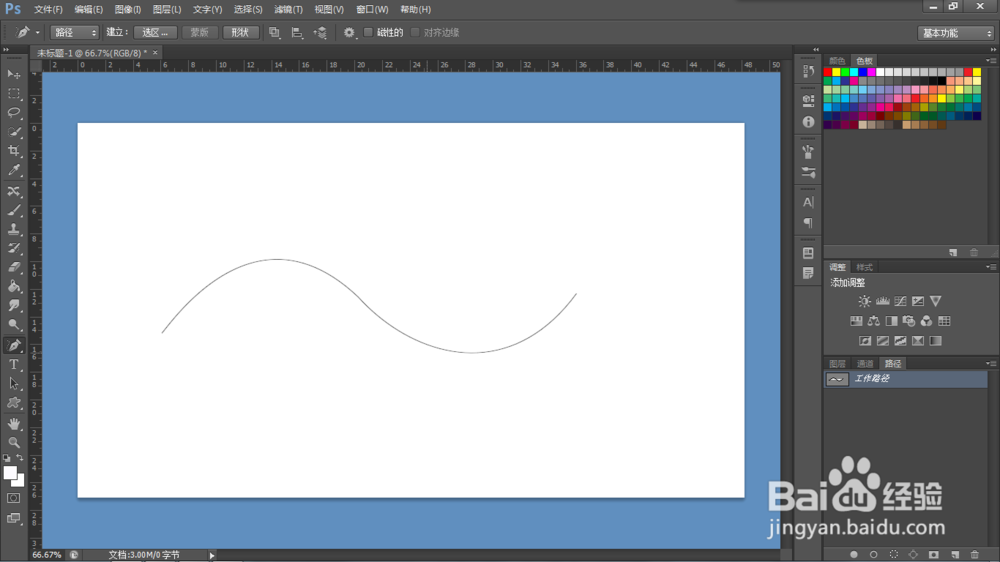Click the foreground color box
The image size is (1000, 562).
(10, 473)
